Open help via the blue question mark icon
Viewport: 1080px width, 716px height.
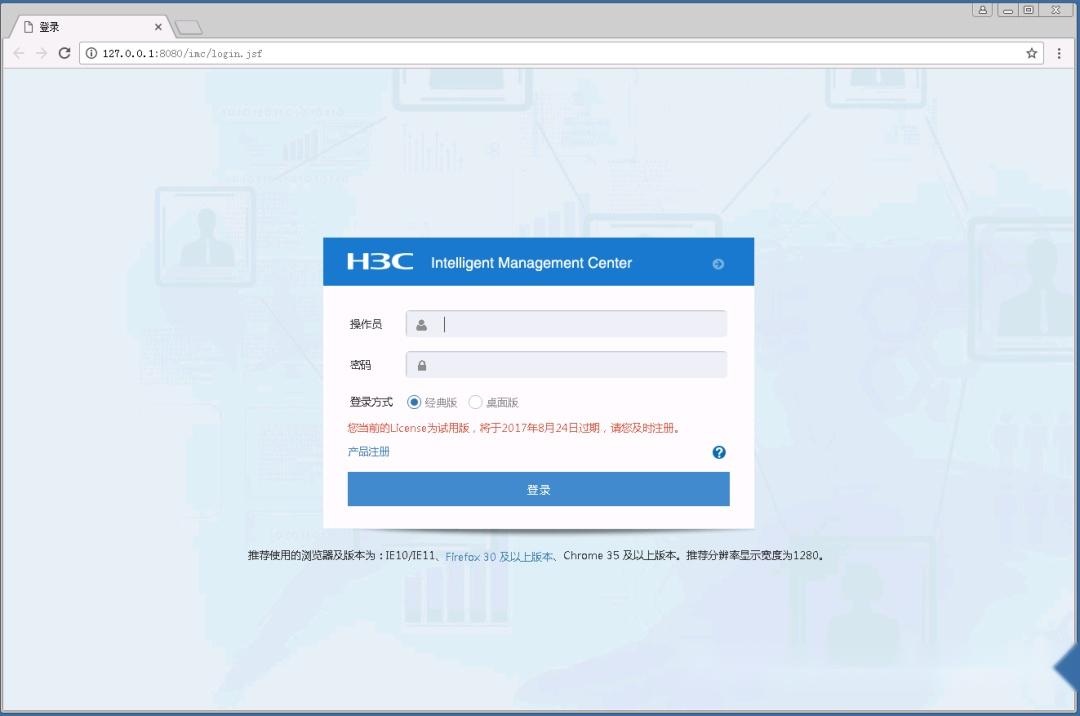point(718,451)
